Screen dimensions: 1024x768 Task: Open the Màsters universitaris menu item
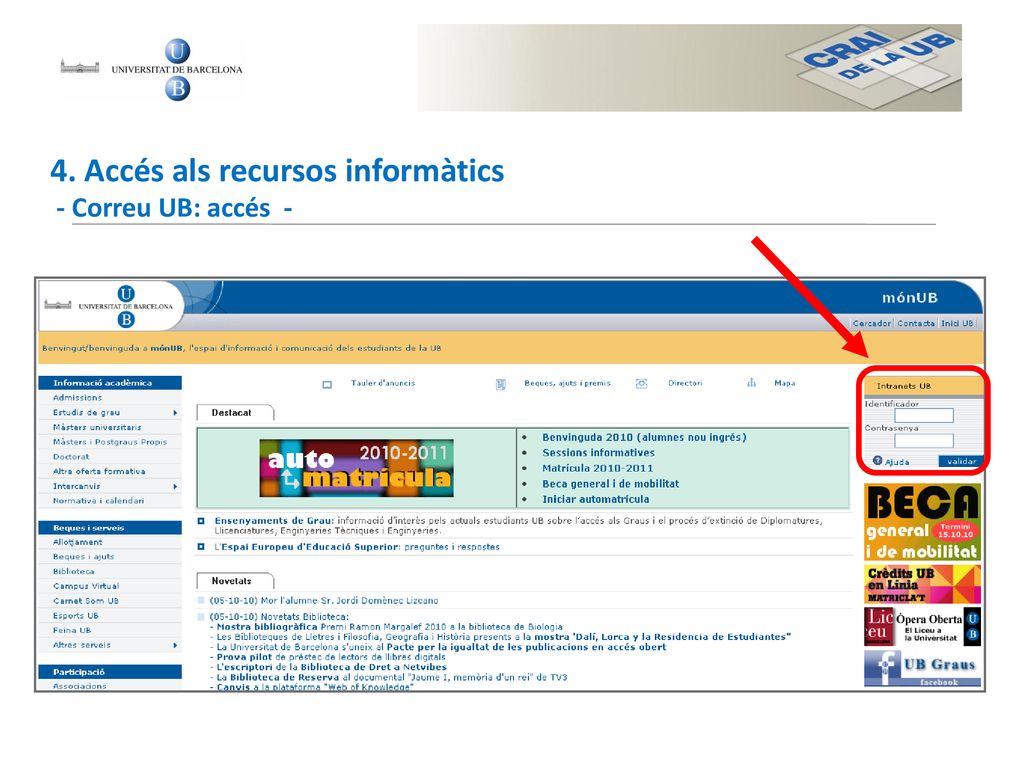pyautogui.click(x=97, y=427)
